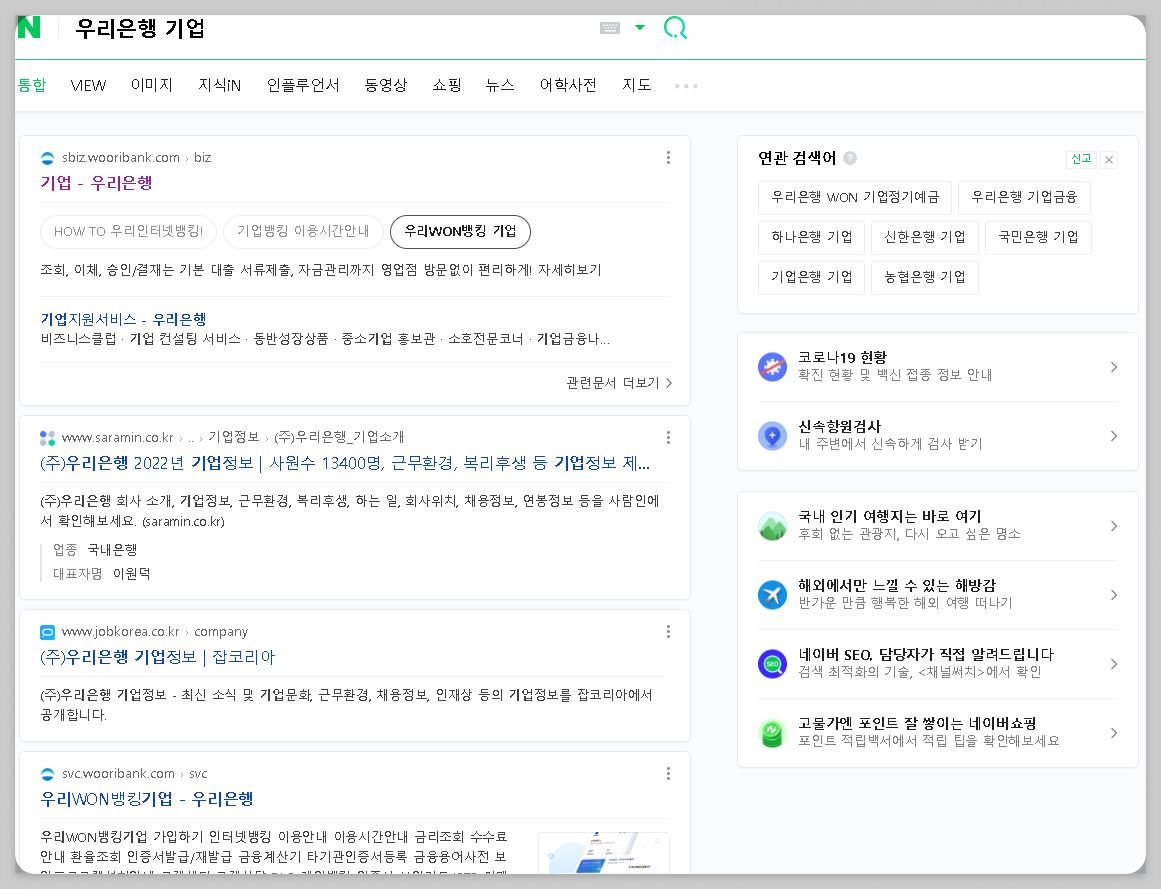Open 기업지원서비스 - 우리은행 link

click(x=123, y=319)
